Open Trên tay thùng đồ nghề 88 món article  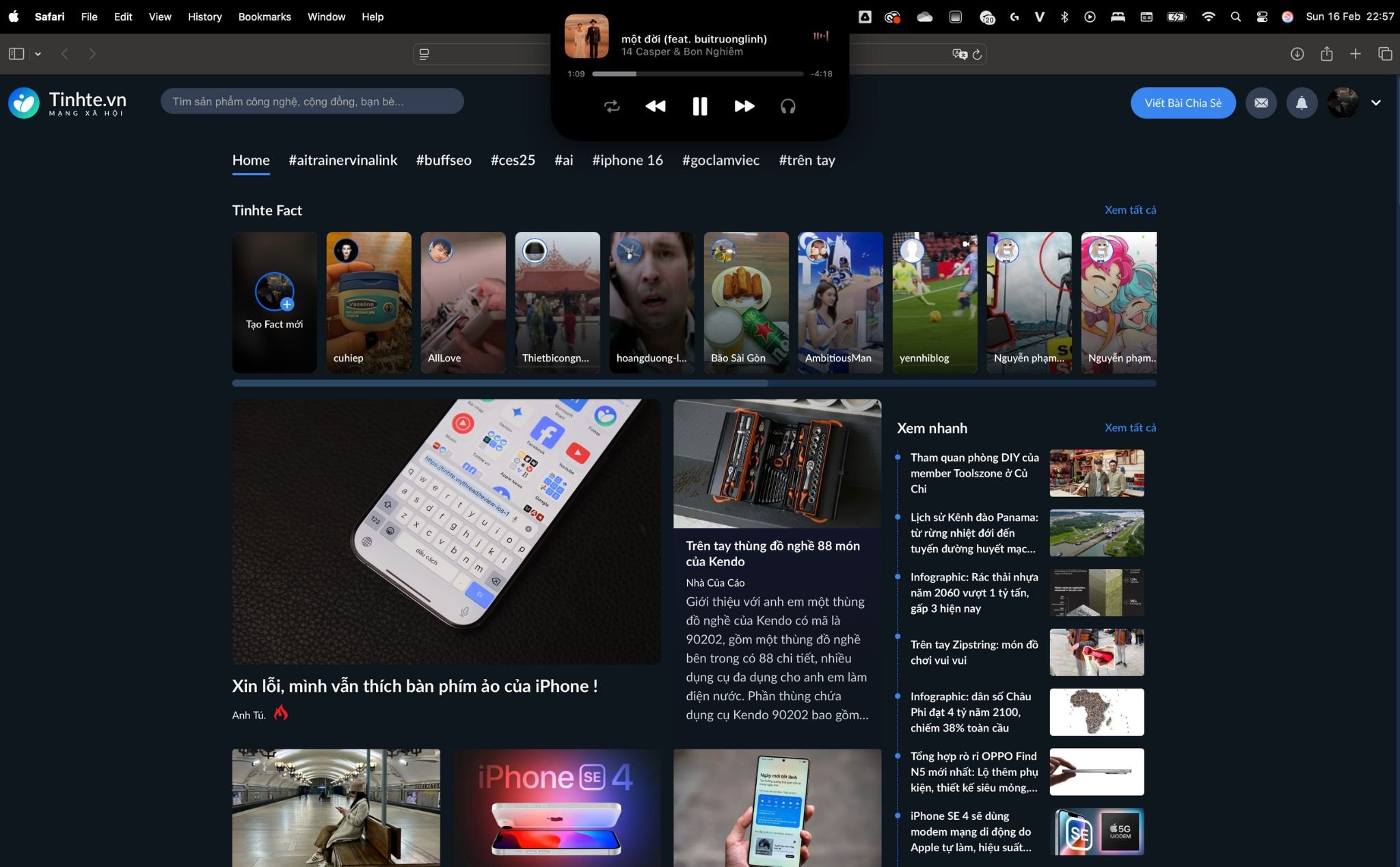pos(773,553)
